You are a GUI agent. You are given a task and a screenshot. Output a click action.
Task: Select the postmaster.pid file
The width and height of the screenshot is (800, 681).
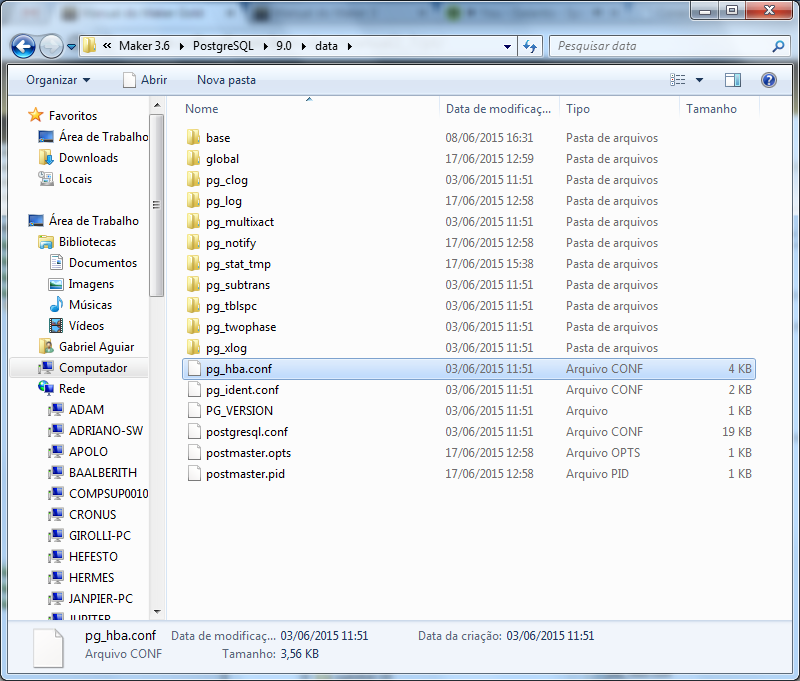click(x=245, y=474)
